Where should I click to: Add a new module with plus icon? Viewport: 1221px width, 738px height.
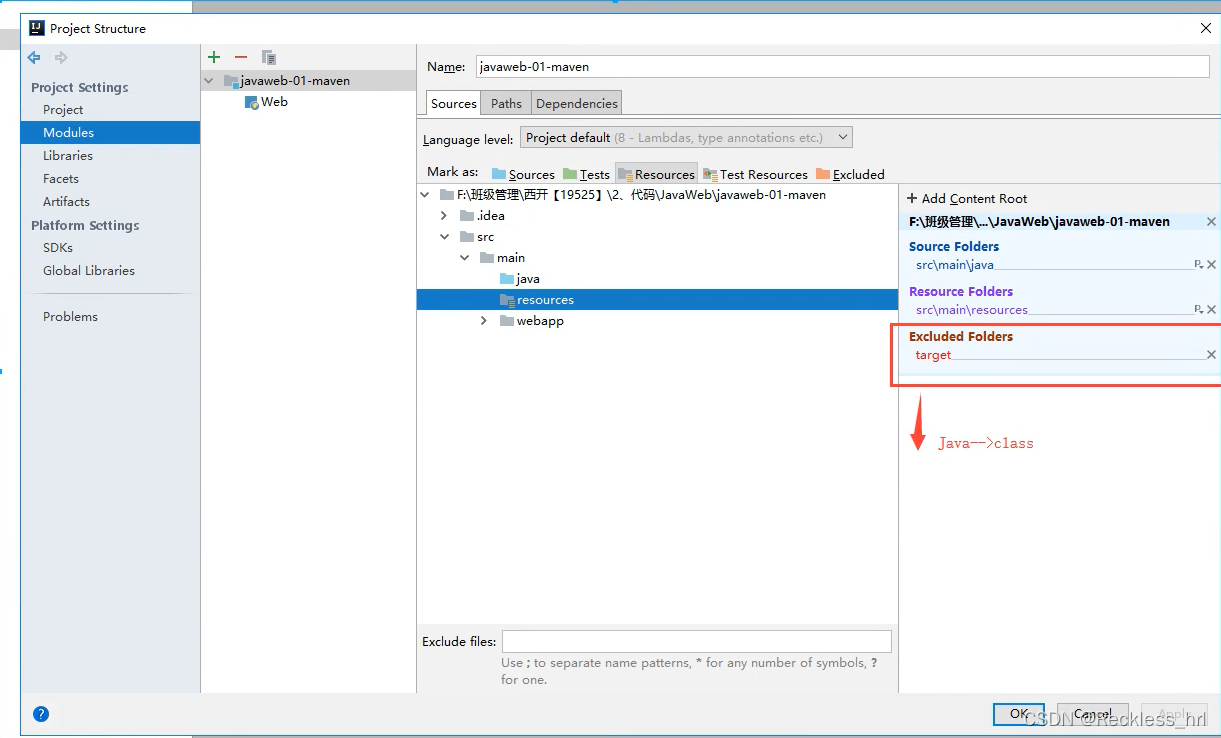pos(214,58)
